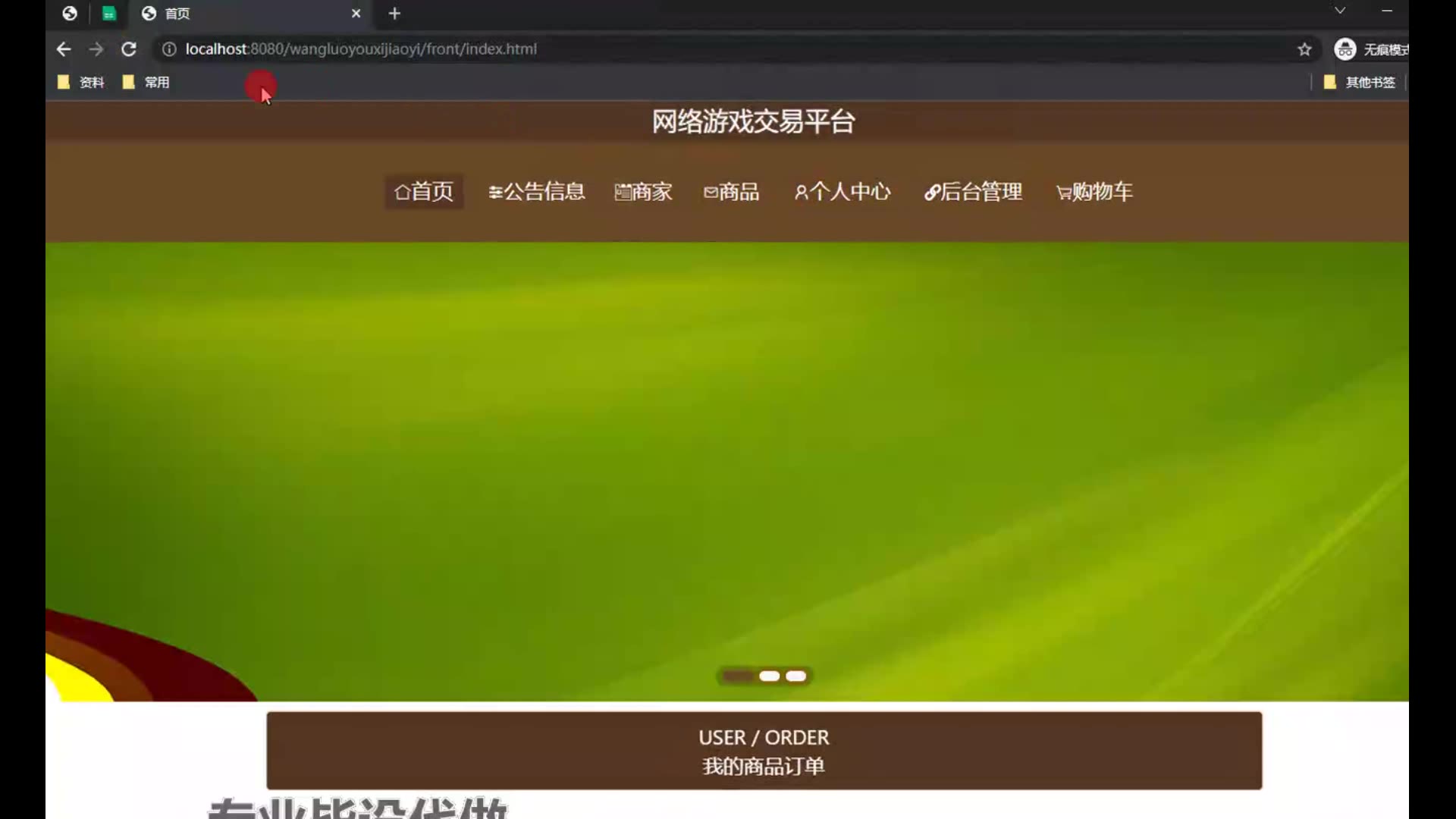Bookmark this page with star icon
Screen dimensions: 1456x819
pos(1304,49)
